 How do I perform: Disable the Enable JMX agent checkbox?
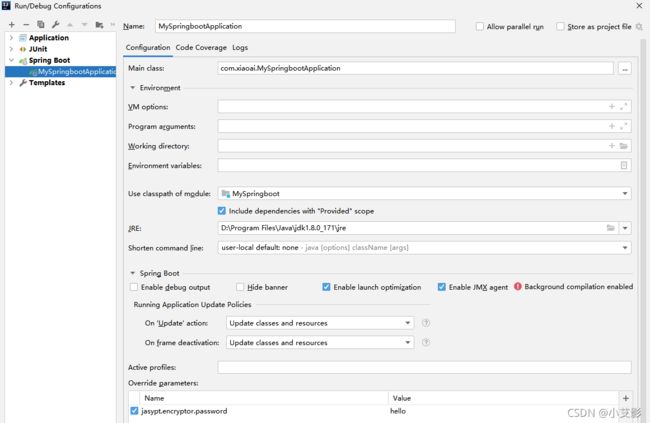[441, 287]
